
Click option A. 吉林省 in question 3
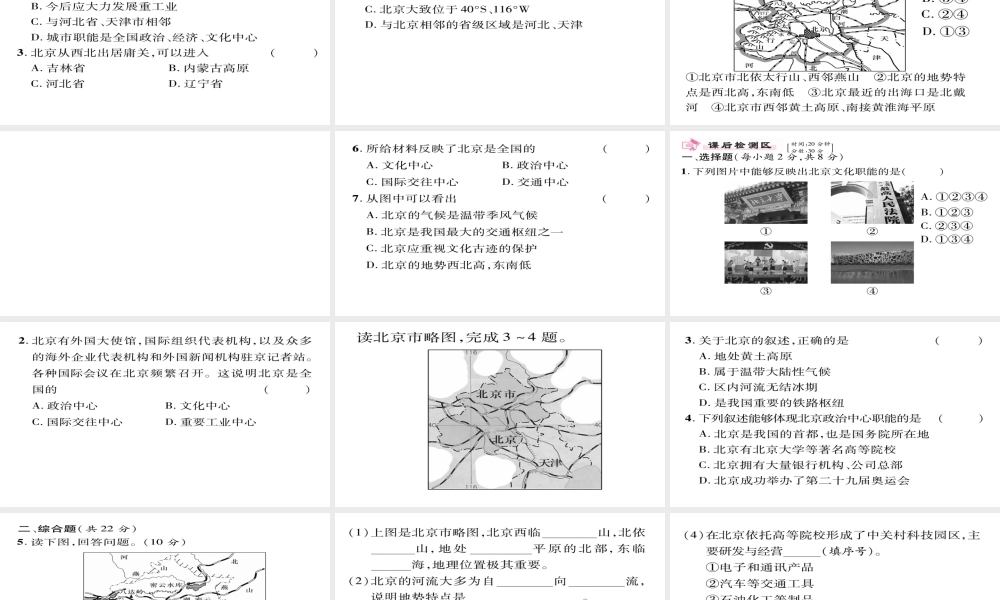click(x=58, y=68)
